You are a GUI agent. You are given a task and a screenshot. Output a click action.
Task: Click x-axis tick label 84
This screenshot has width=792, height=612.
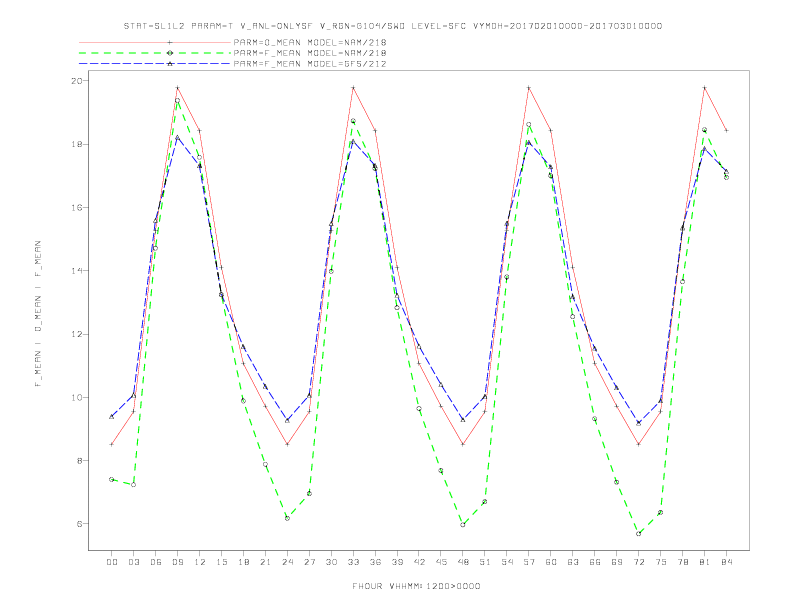click(726, 562)
